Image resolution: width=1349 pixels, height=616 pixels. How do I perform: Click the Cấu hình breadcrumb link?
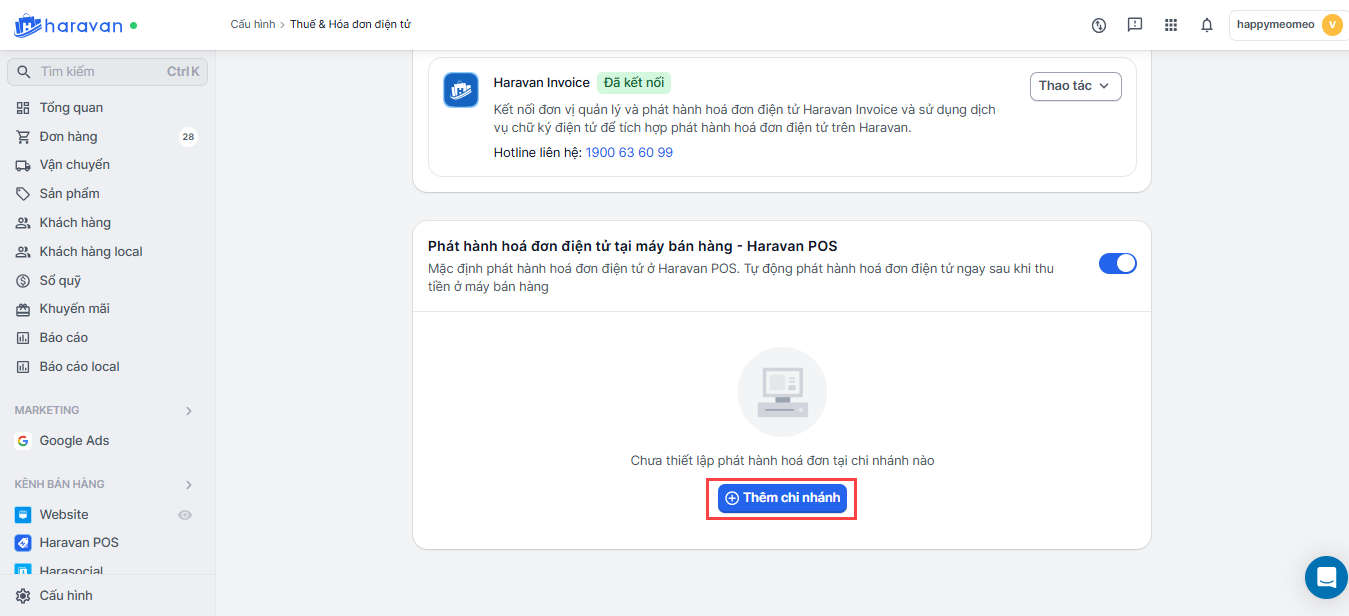pos(252,24)
